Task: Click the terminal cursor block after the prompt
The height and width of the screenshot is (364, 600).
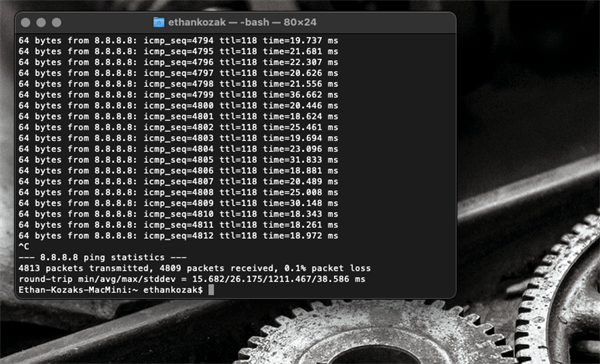Action: coord(211,290)
